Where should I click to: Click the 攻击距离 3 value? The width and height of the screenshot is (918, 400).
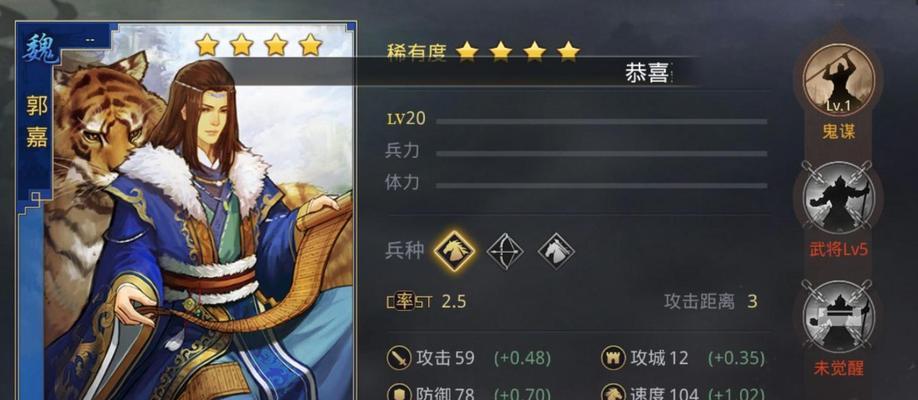[752, 302]
